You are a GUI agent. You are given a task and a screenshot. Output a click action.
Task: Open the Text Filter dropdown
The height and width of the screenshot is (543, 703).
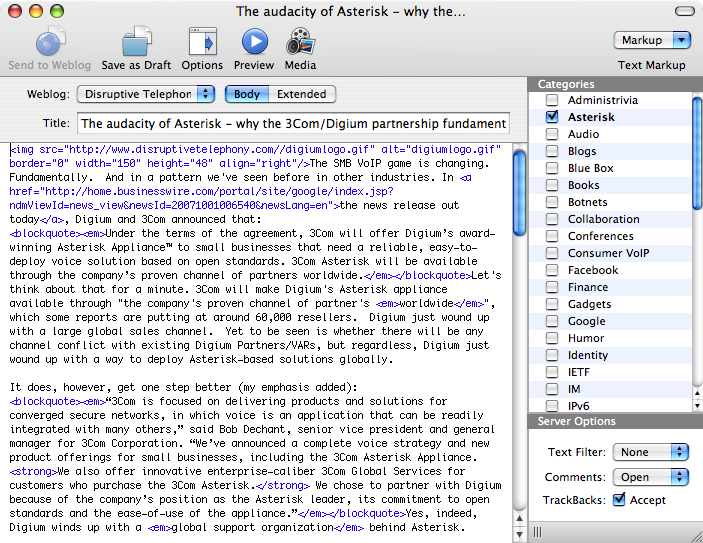tap(651, 452)
